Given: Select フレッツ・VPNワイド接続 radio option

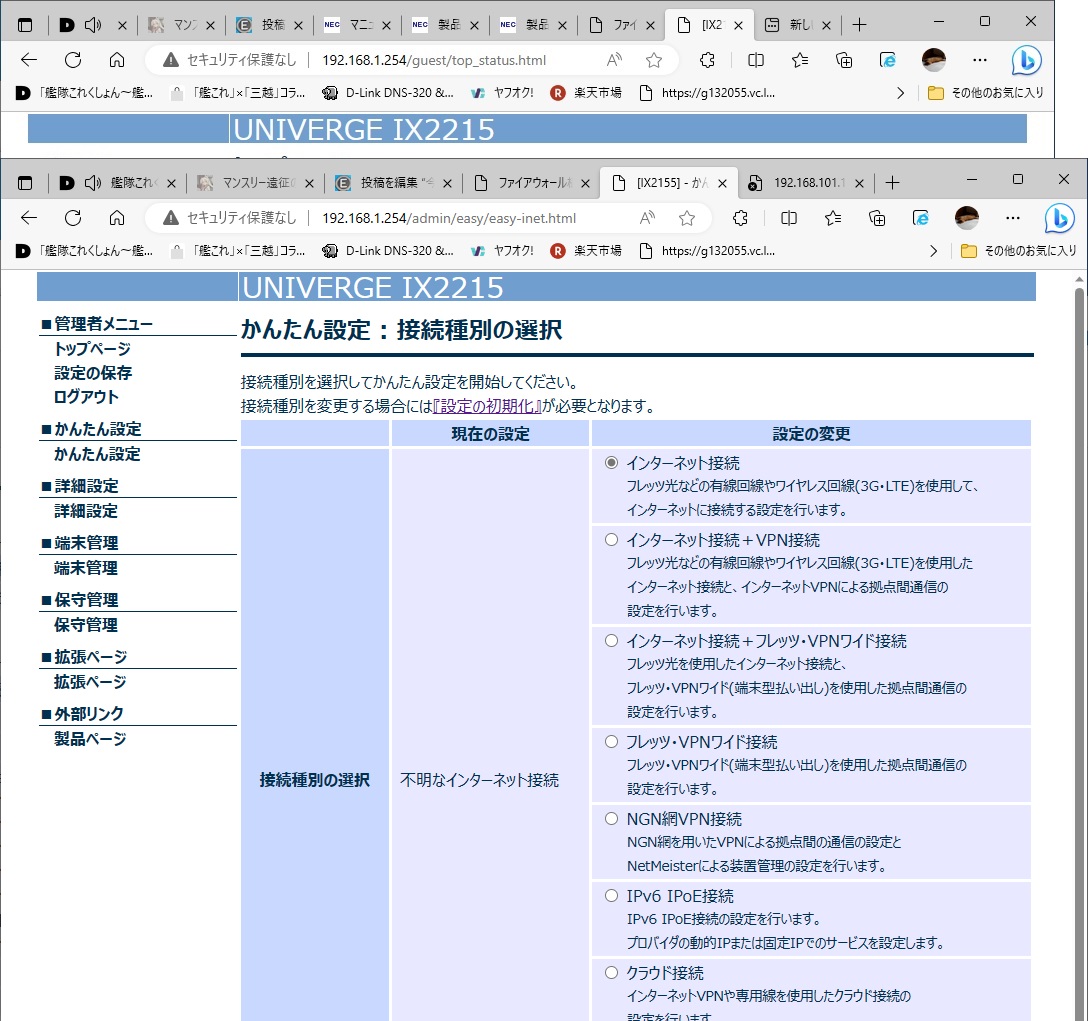Looking at the screenshot, I should 611,741.
